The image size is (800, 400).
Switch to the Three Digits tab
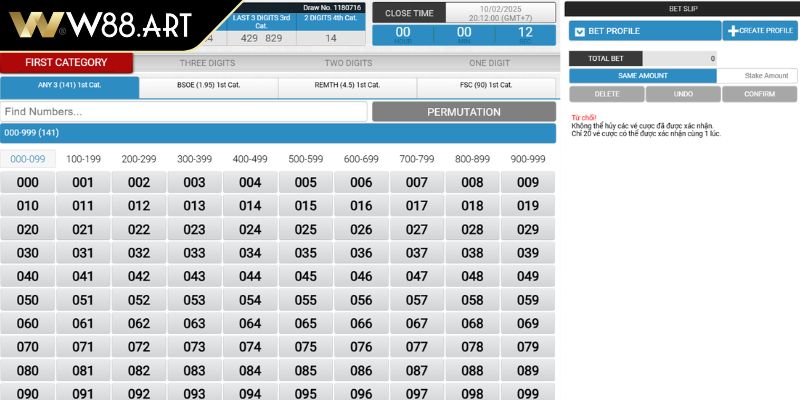[x=207, y=63]
